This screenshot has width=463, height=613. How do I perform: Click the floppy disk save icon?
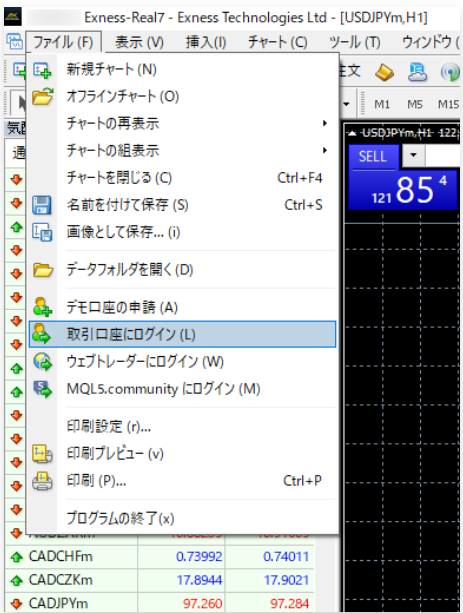click(42, 205)
